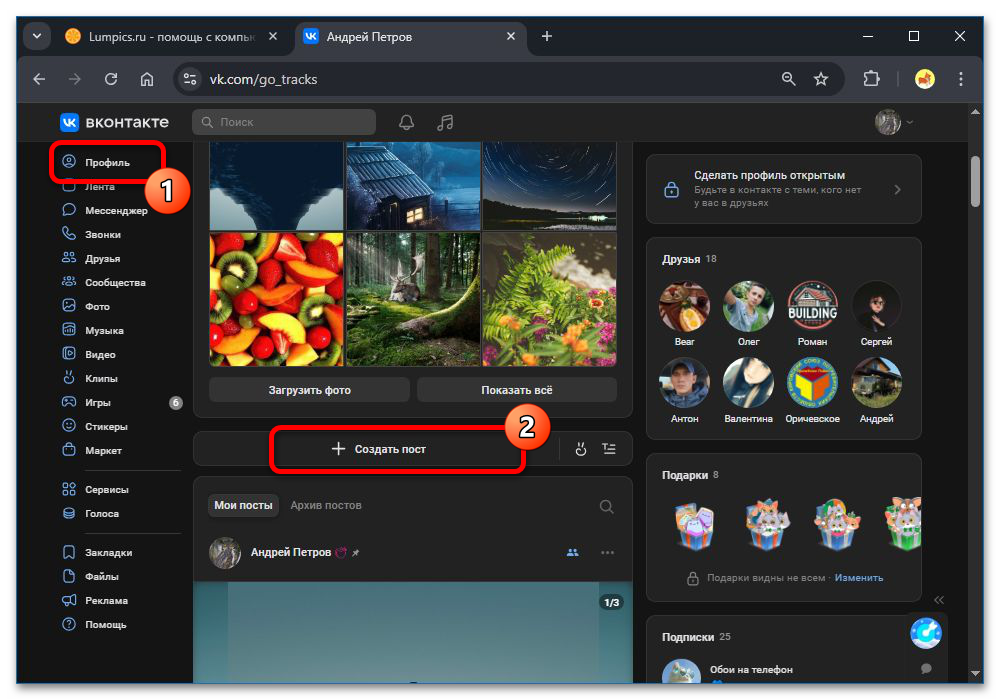Switch to the 'Мои посты' tab
The image size is (1000, 700).
point(243,505)
